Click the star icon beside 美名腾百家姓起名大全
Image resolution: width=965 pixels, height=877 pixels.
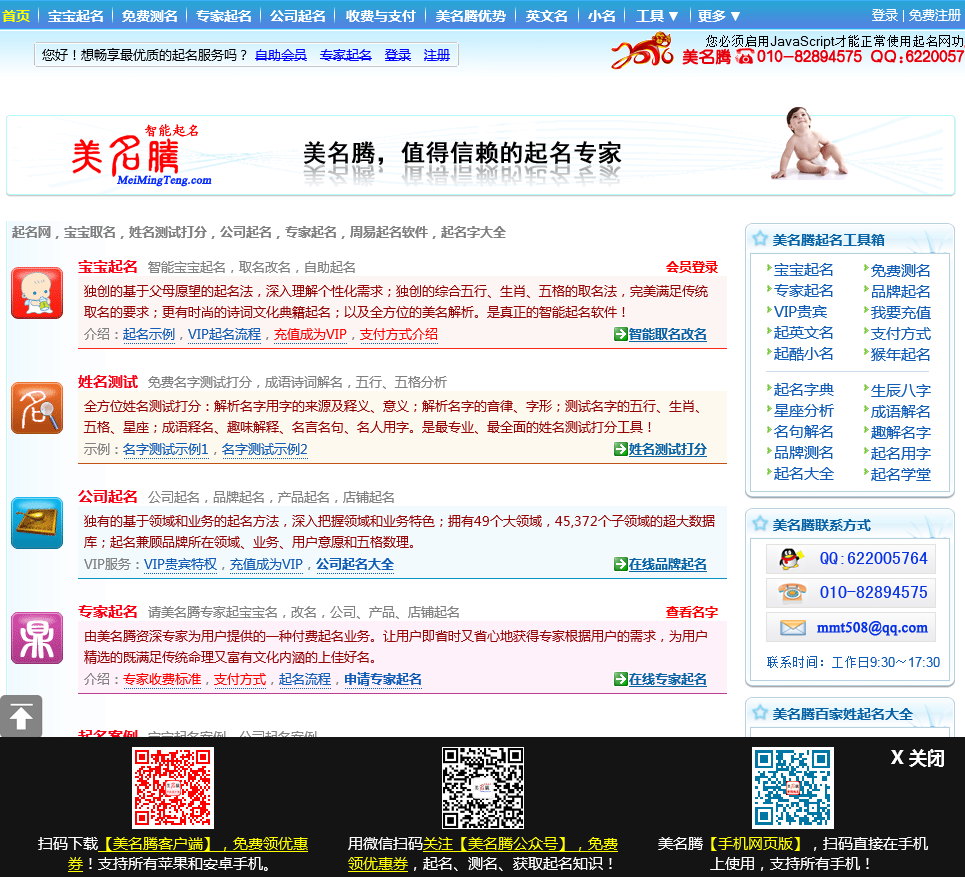click(x=760, y=713)
